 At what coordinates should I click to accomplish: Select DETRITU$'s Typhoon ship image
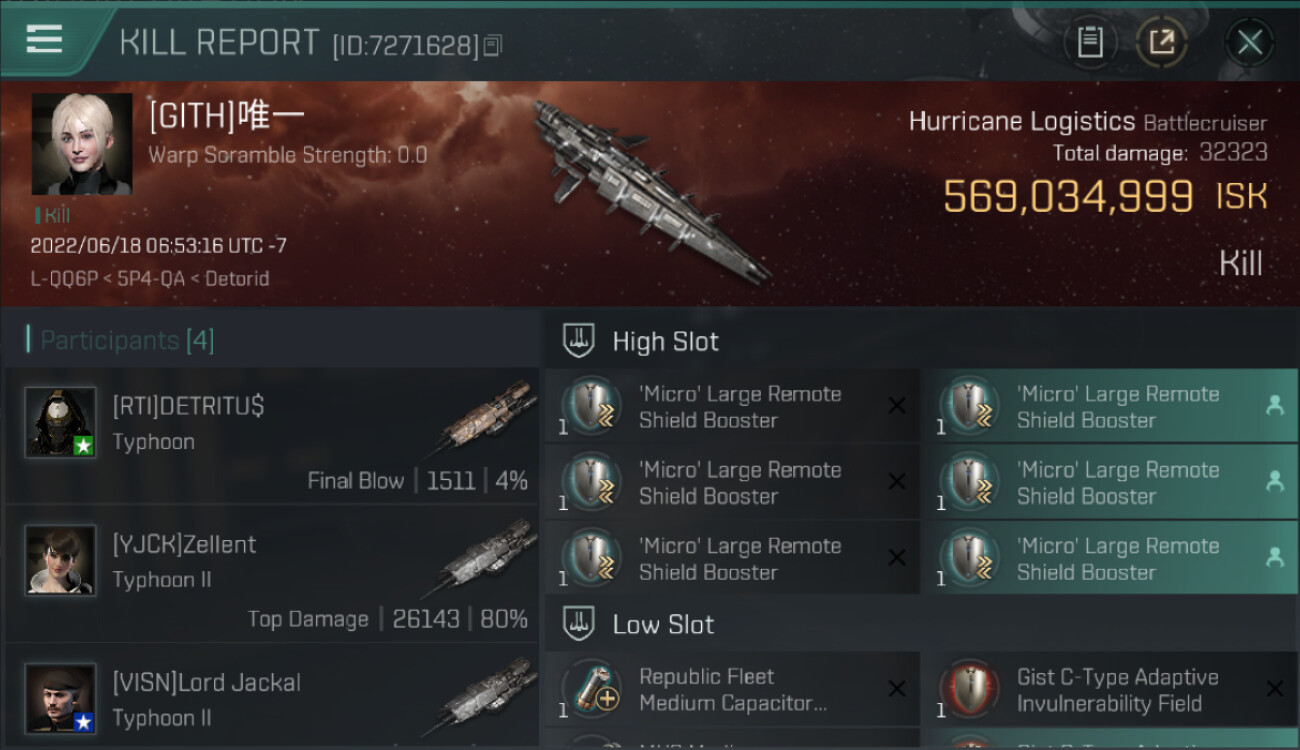point(488,413)
